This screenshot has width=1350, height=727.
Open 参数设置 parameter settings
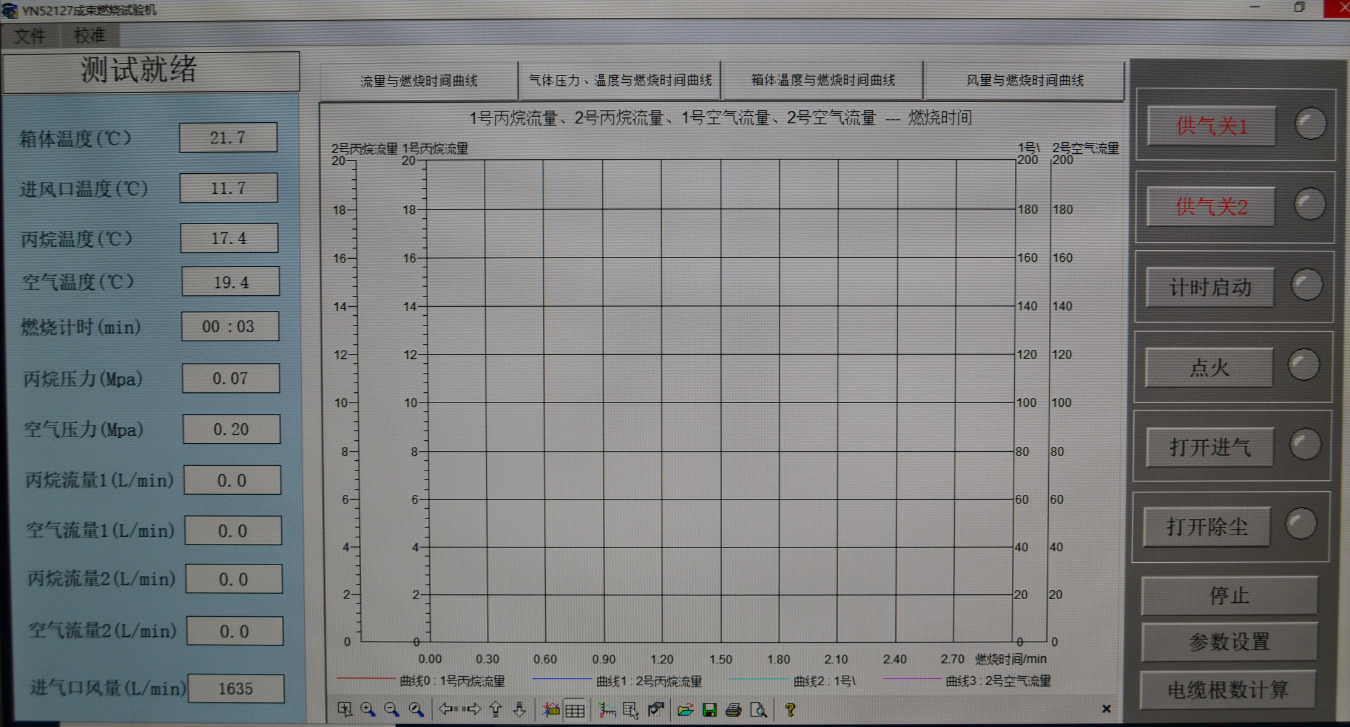(1229, 642)
